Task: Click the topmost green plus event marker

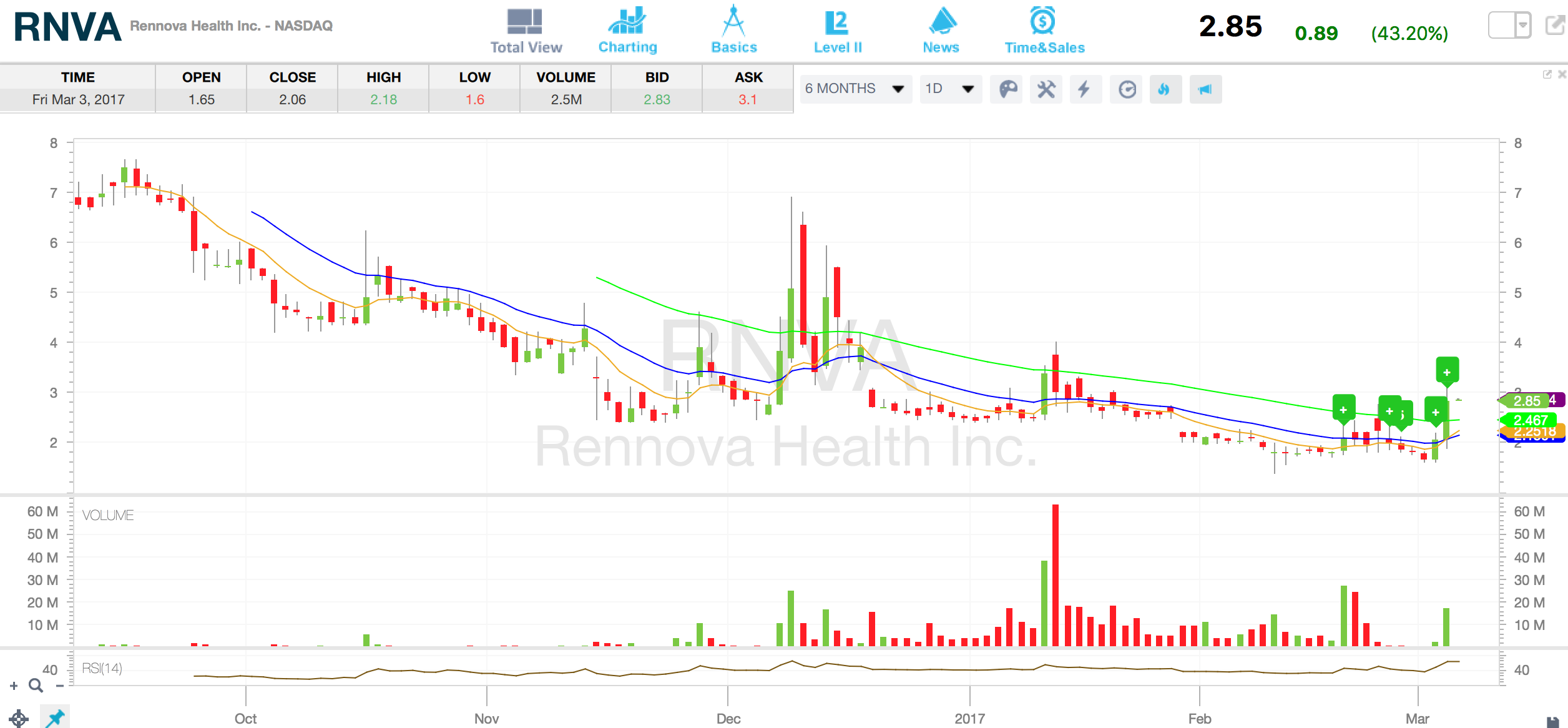Action: pos(1447,372)
